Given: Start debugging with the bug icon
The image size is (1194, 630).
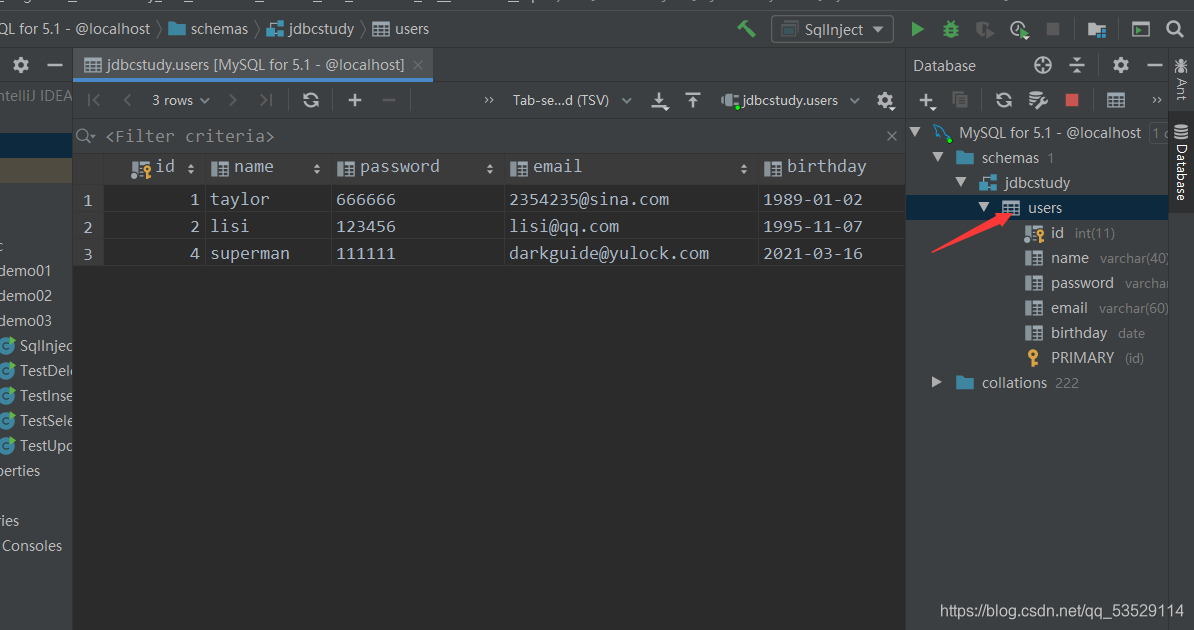Looking at the screenshot, I should [950, 29].
